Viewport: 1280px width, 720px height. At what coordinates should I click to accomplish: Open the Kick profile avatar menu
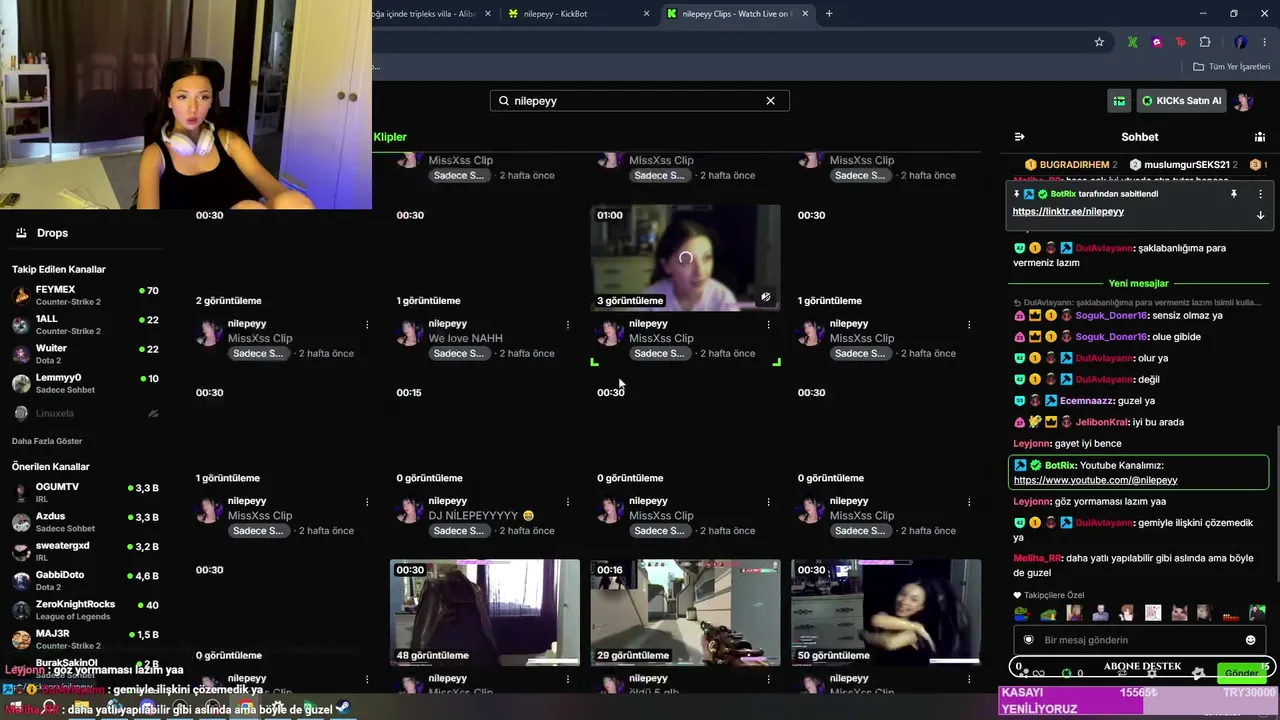click(1244, 101)
